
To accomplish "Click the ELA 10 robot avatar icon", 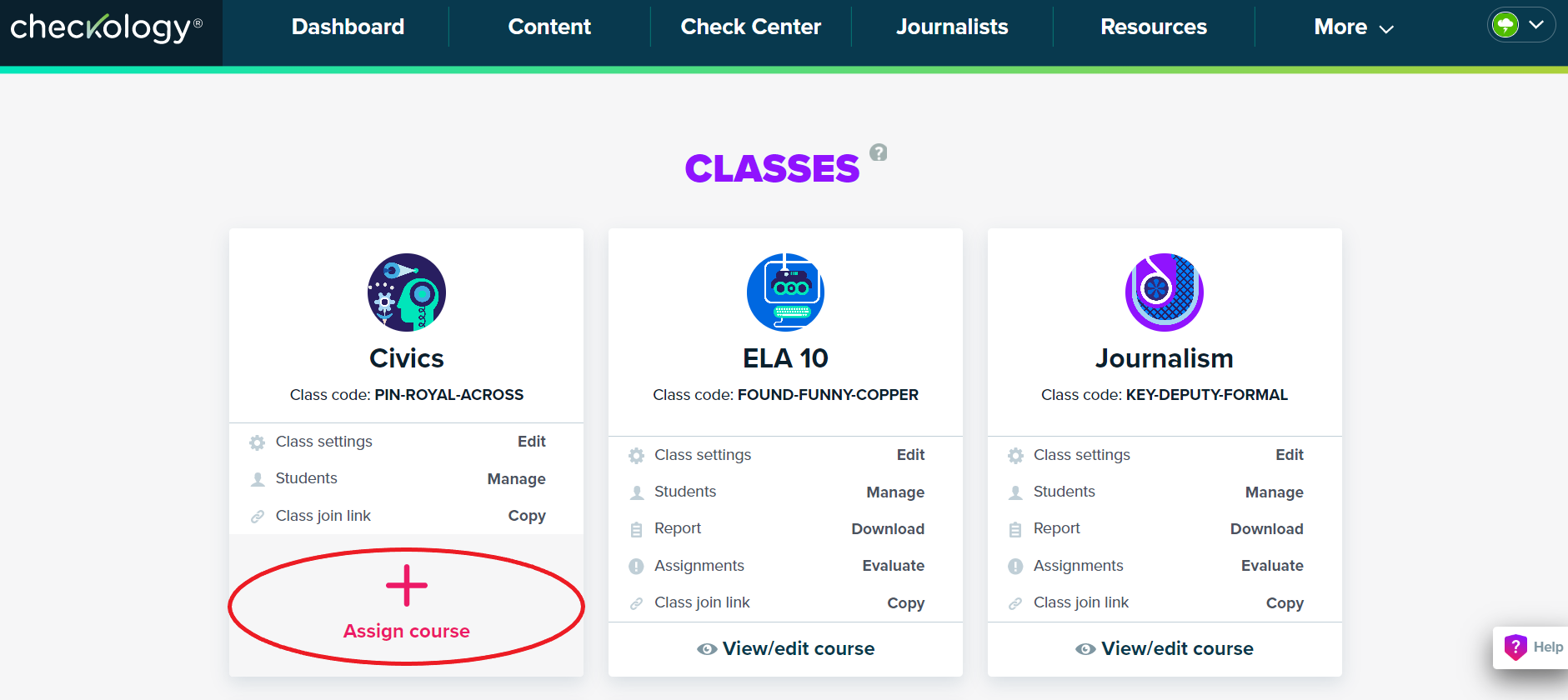I will coord(785,292).
